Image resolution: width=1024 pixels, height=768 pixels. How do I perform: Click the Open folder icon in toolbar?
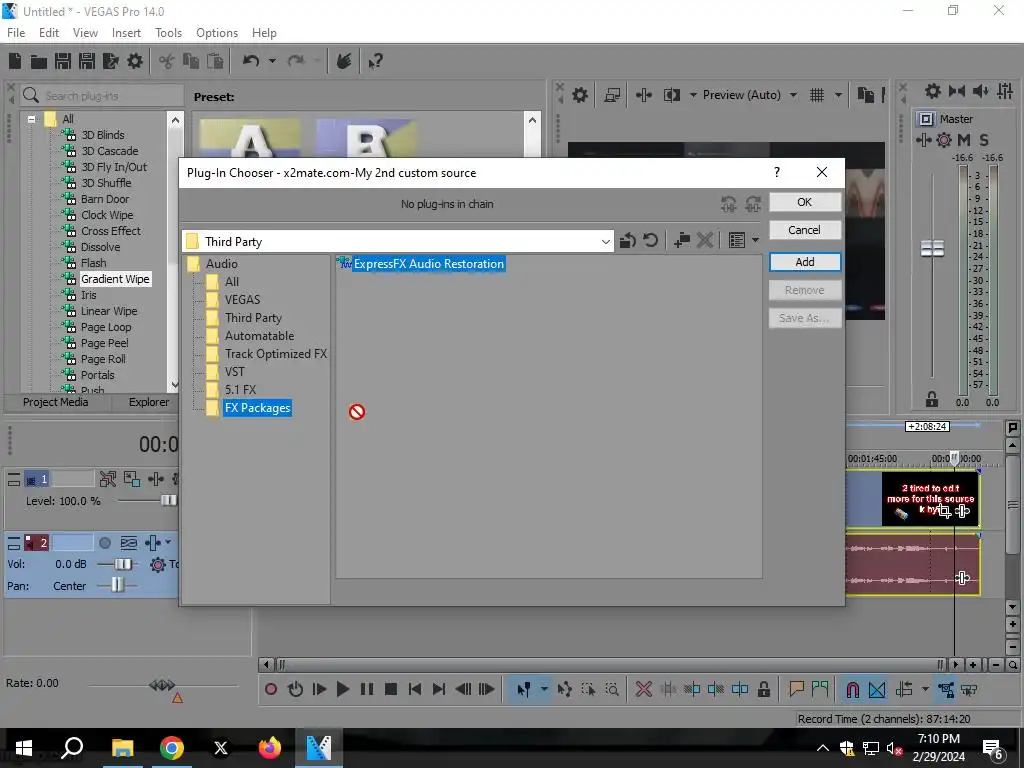click(x=39, y=62)
